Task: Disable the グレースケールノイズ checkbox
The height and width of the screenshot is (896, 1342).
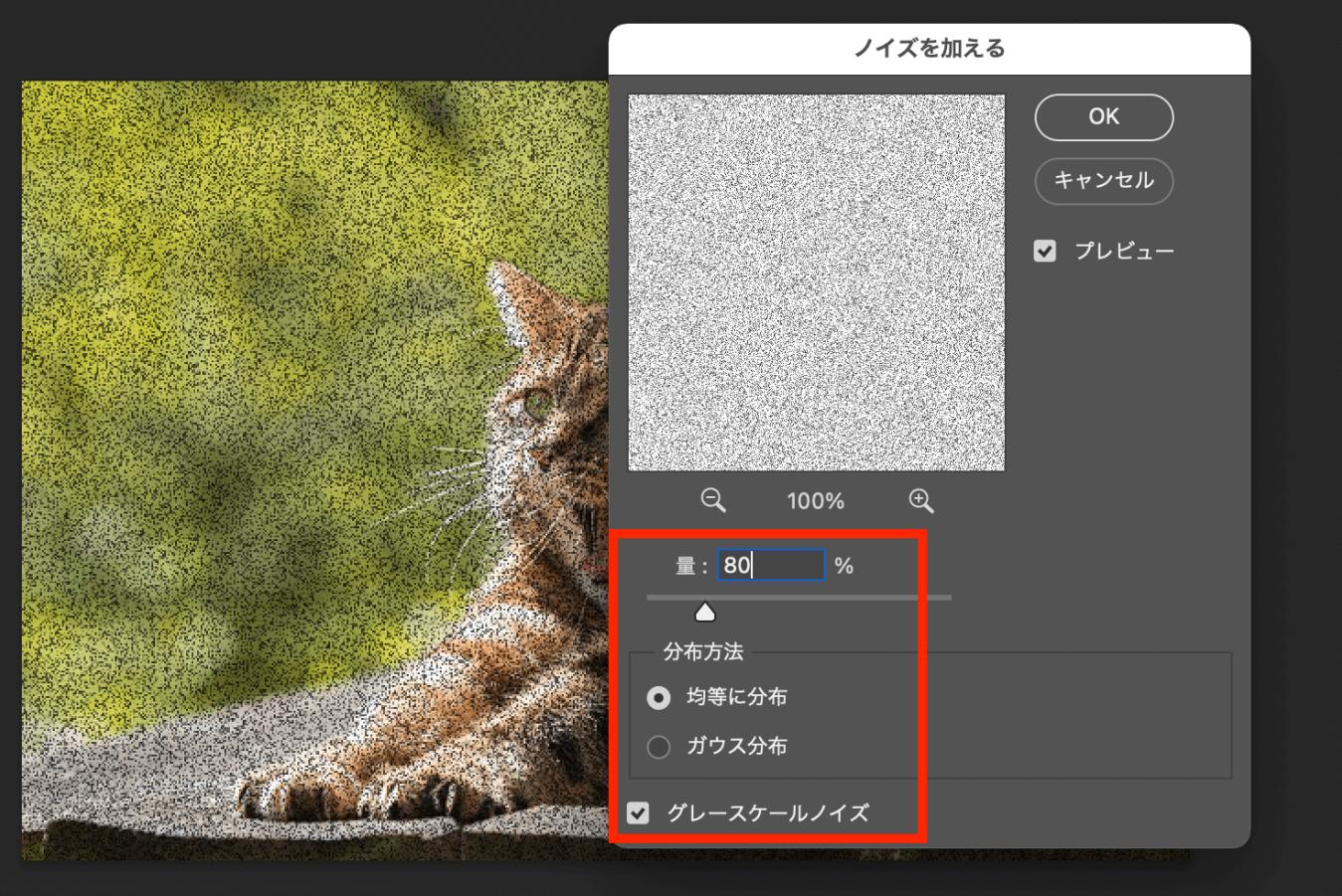Action: coord(639,813)
